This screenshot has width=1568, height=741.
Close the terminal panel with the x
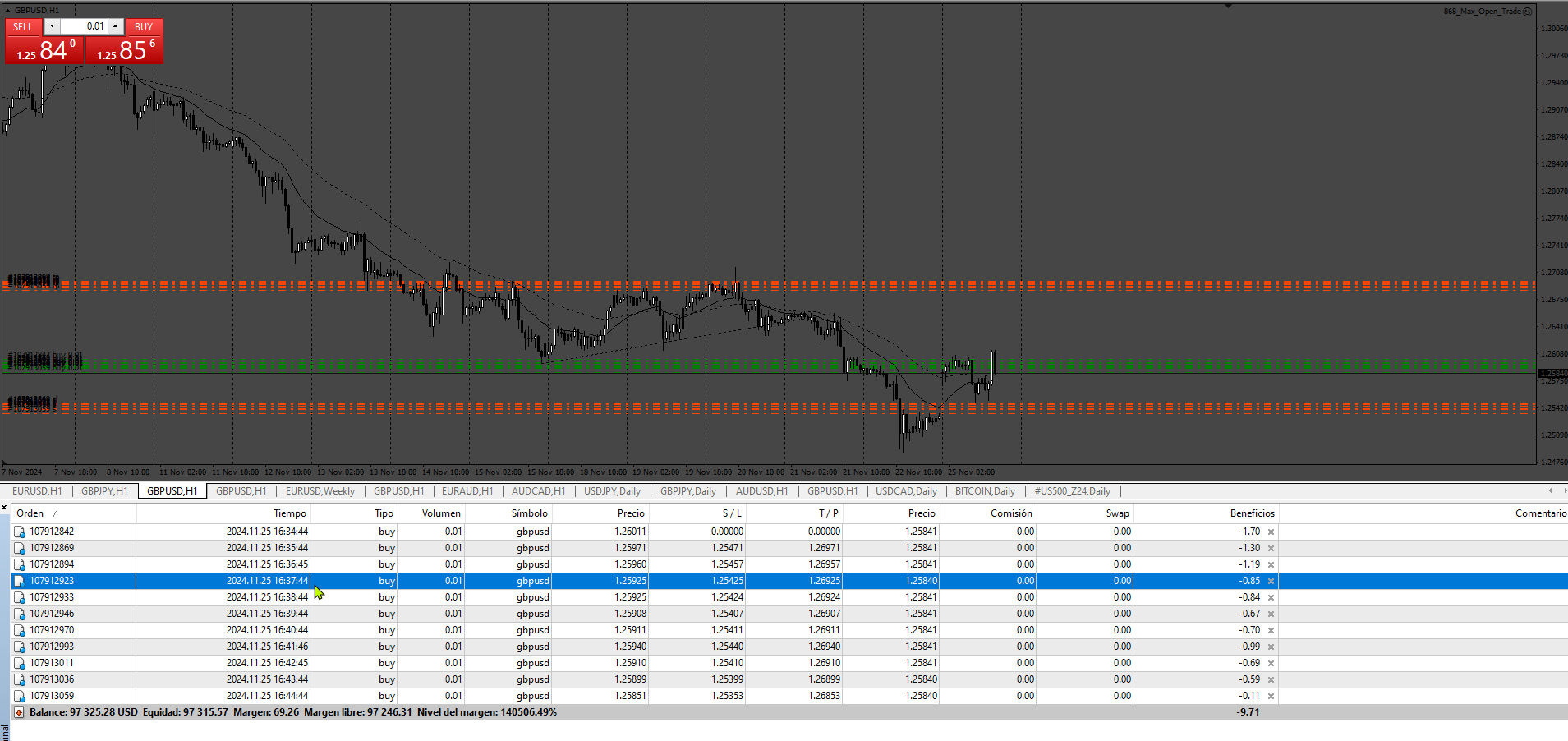click(4, 509)
